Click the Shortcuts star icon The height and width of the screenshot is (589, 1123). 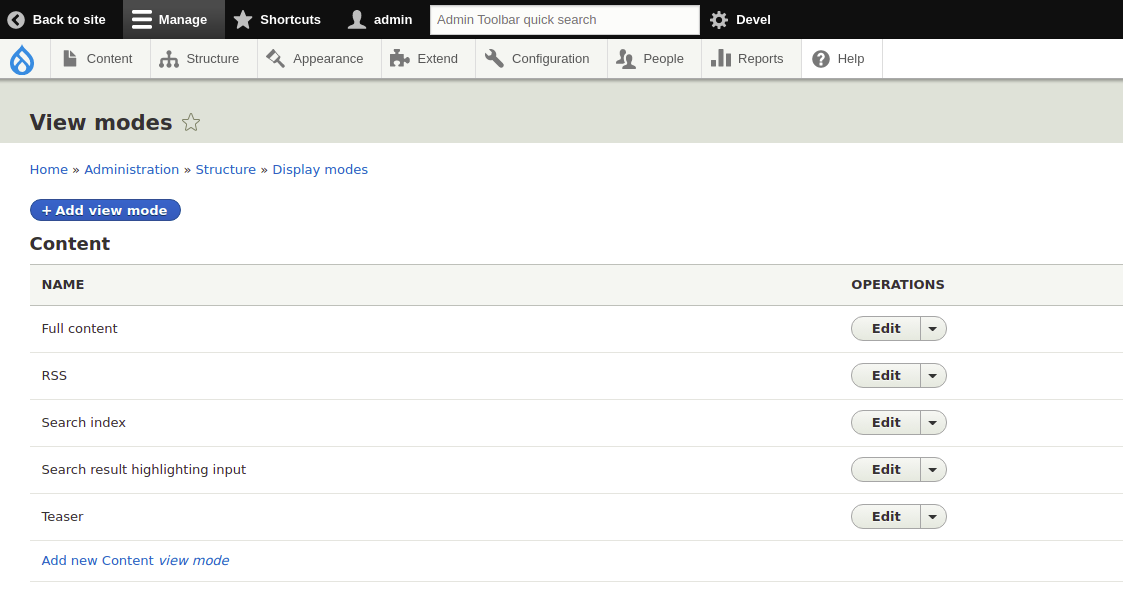coord(243,20)
